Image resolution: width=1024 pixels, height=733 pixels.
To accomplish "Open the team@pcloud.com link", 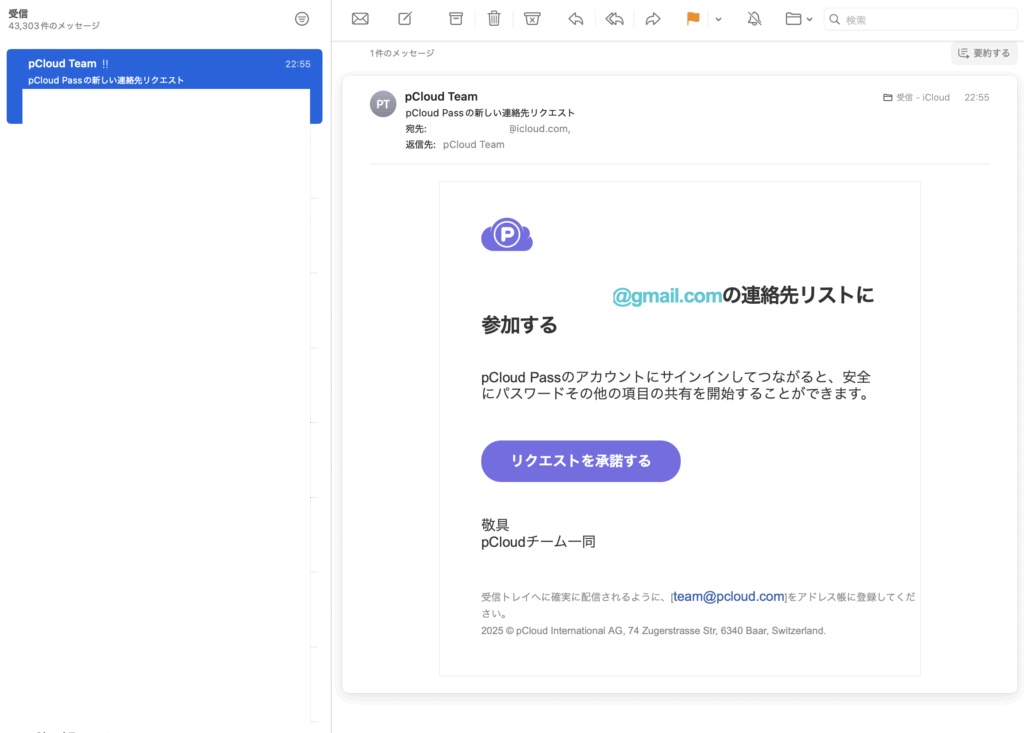I will click(x=728, y=597).
